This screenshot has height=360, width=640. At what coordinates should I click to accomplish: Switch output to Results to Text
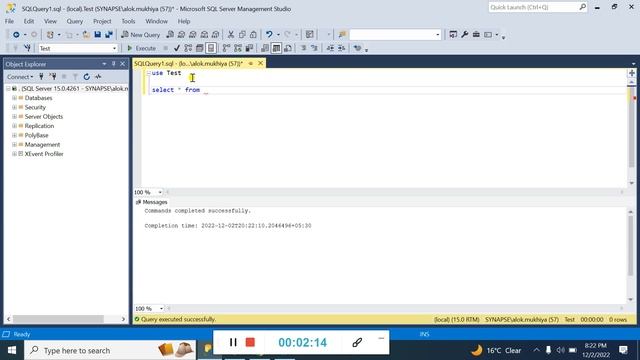(265, 48)
